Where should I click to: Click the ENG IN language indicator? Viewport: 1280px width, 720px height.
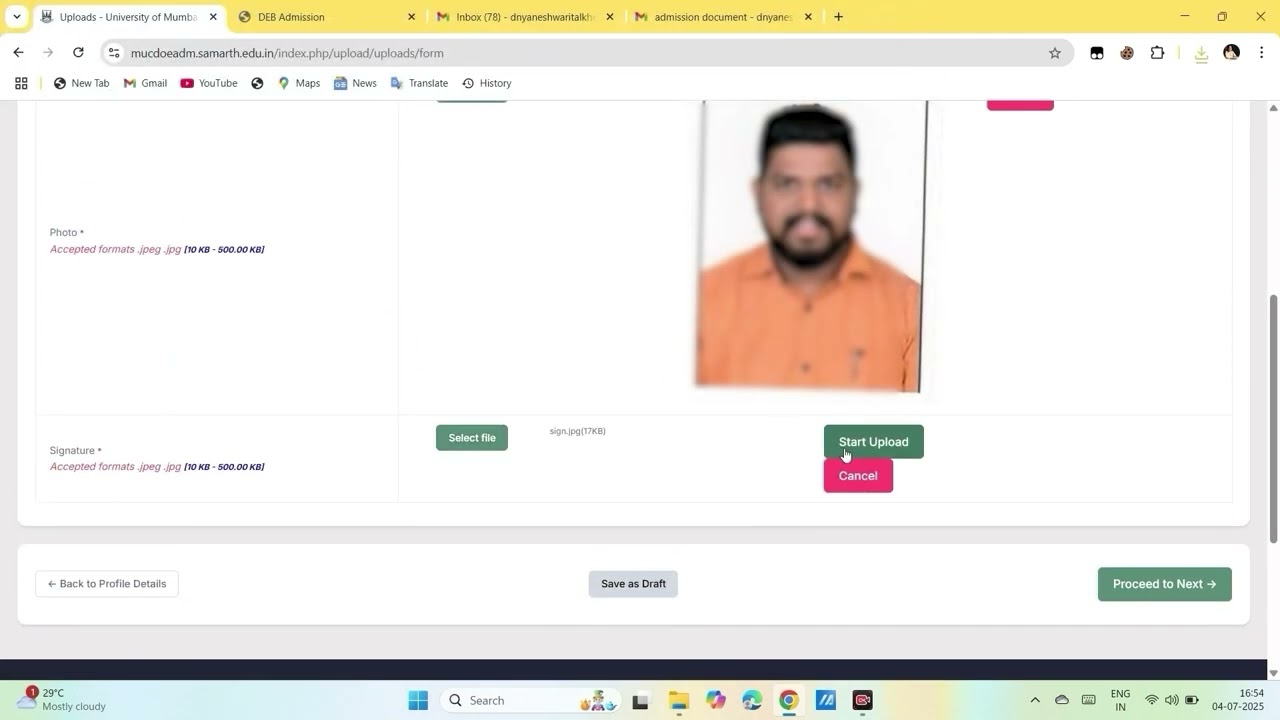tap(1120, 700)
